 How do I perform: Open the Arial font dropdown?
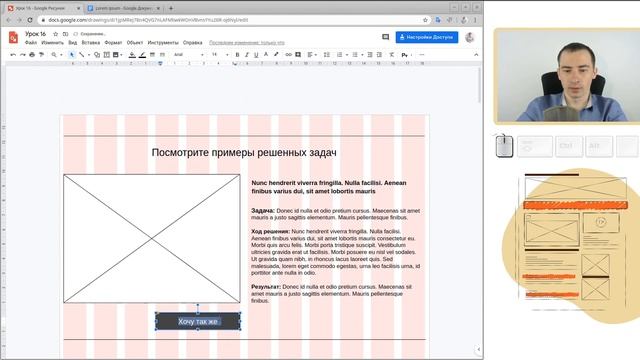[x=189, y=55]
